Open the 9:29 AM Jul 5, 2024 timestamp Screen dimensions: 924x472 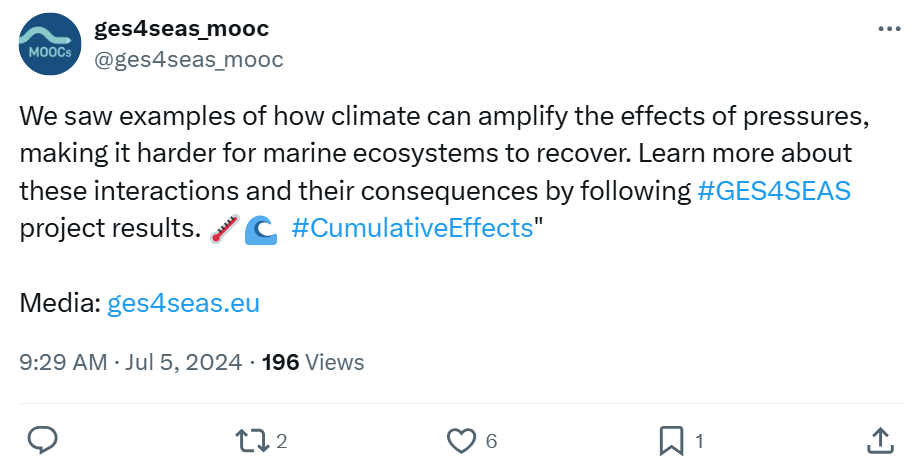131,362
